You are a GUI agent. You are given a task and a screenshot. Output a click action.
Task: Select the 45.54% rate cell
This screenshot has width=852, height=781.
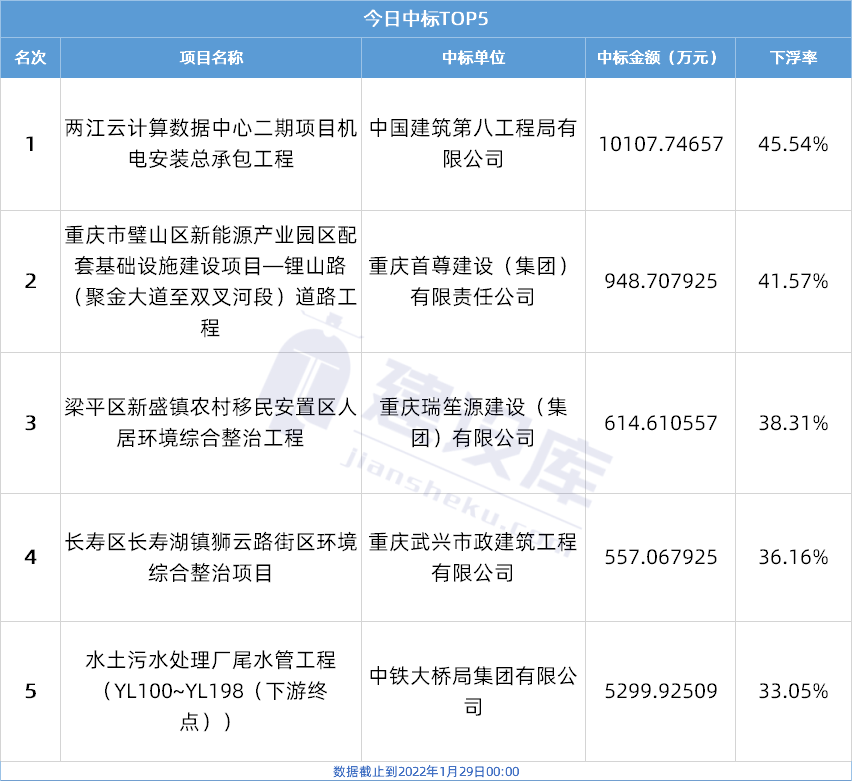tap(793, 144)
